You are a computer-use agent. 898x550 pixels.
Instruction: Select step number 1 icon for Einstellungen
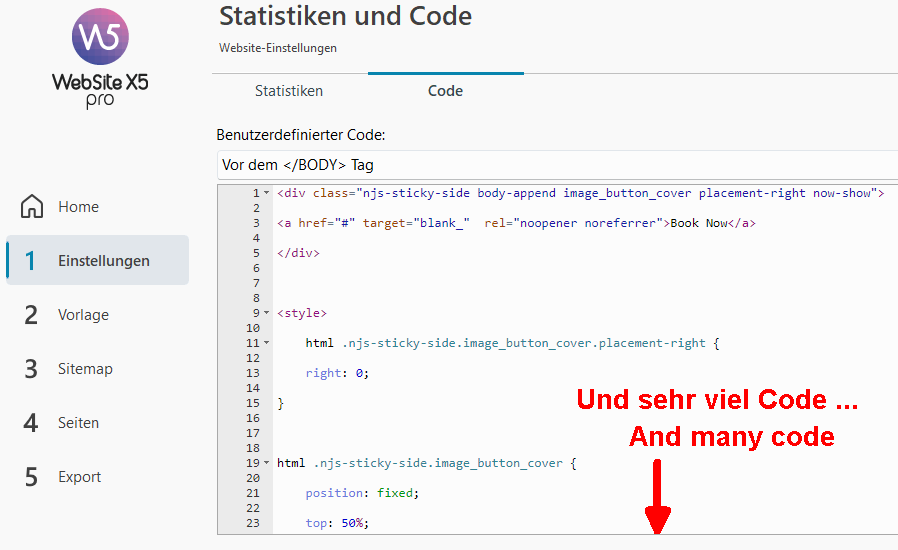(31, 261)
